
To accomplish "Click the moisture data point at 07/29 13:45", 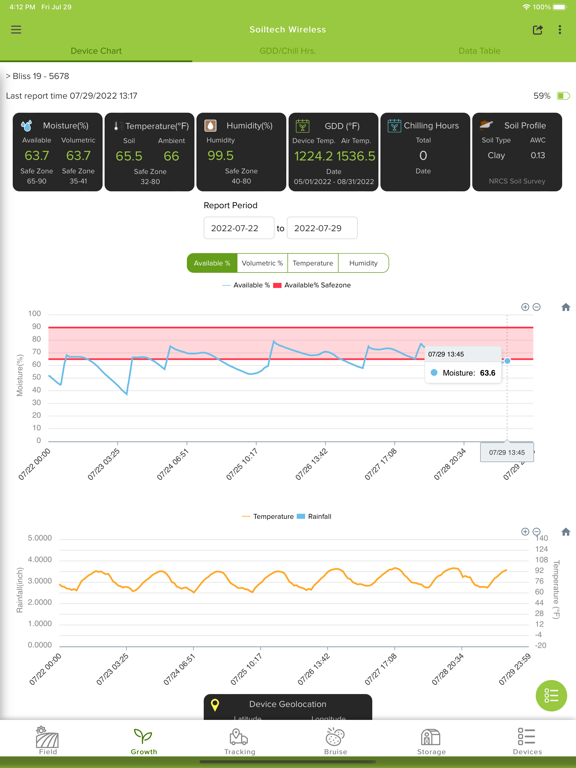I will pos(507,361).
